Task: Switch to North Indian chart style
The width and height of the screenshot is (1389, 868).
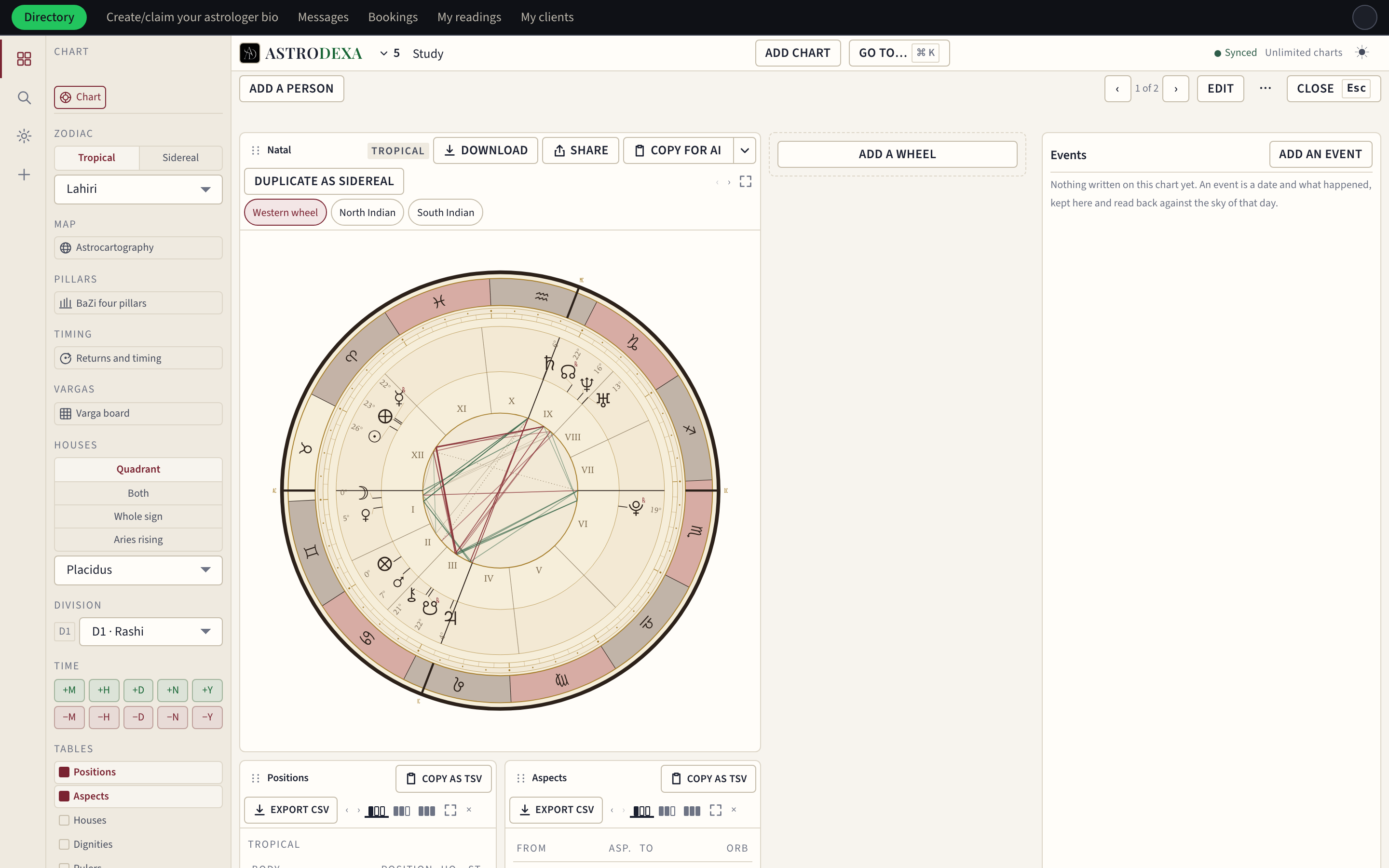Action: 368,212
